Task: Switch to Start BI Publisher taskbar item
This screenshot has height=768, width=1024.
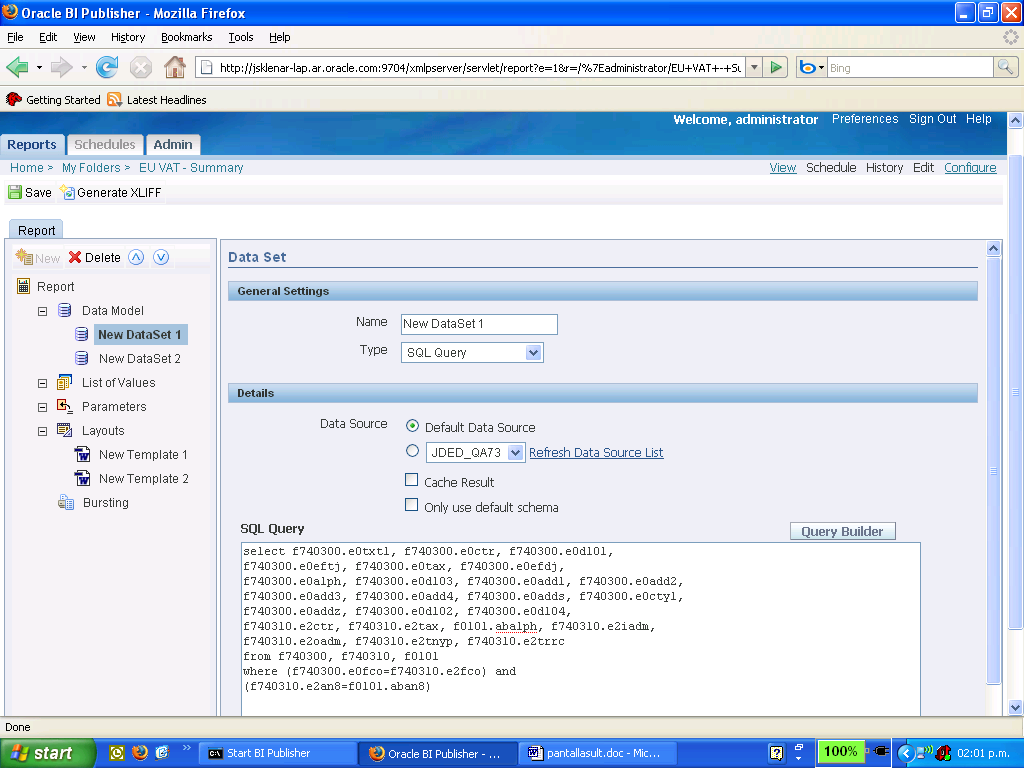Action: [x=278, y=753]
